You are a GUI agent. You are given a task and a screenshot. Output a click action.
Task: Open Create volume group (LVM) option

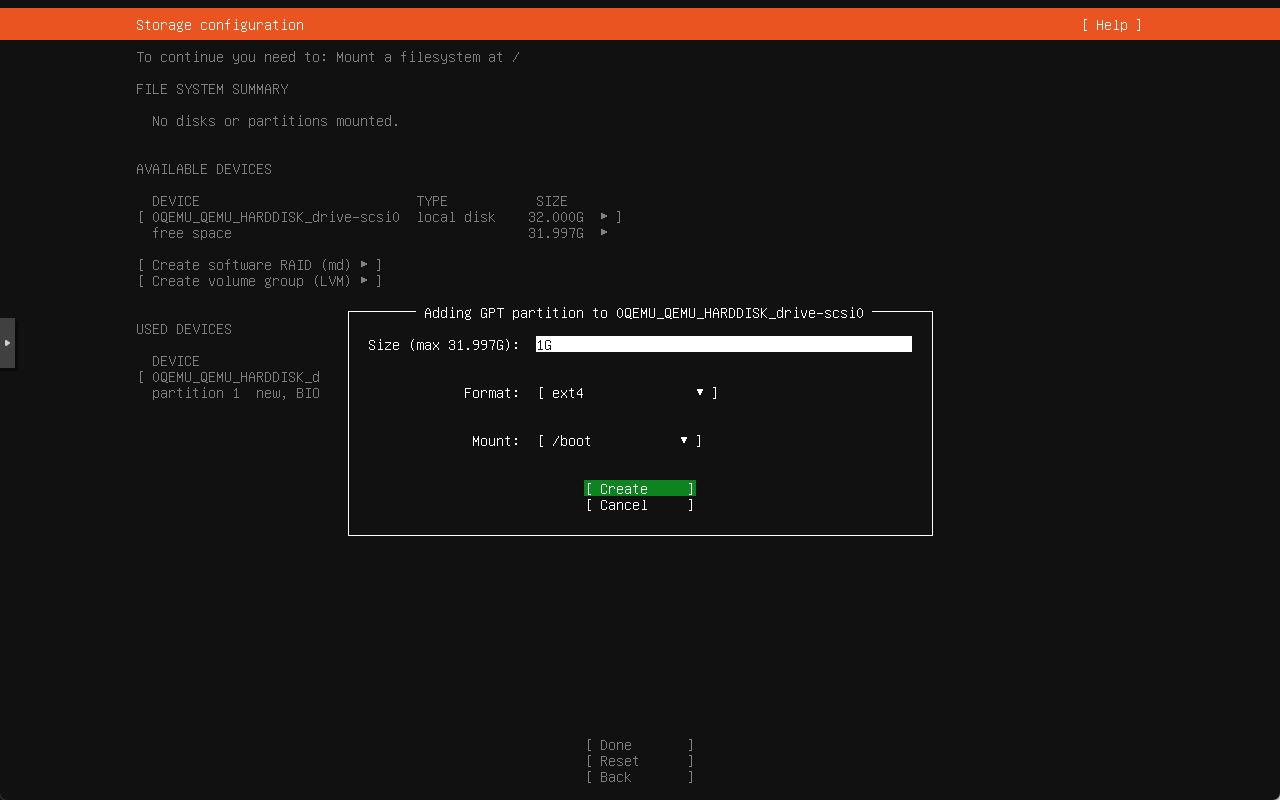tap(260, 281)
